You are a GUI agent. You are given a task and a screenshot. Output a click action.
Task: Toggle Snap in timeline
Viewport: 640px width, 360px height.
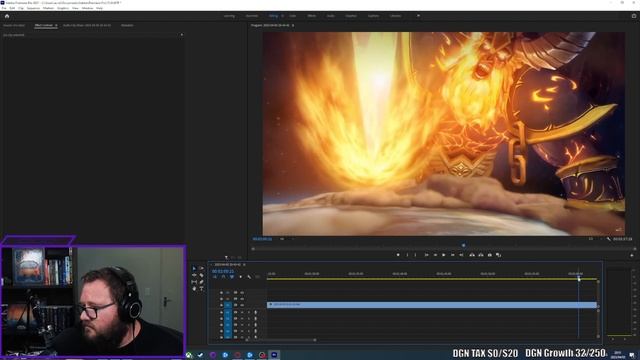[x=223, y=277]
